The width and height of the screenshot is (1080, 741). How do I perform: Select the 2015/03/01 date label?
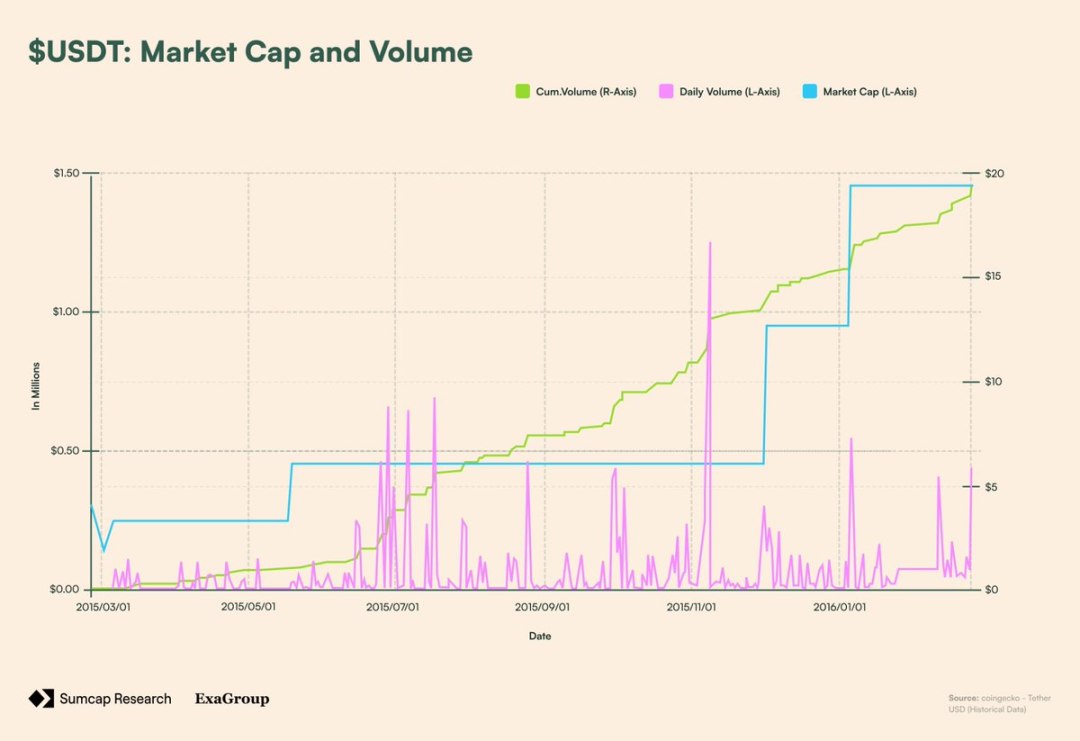103,606
